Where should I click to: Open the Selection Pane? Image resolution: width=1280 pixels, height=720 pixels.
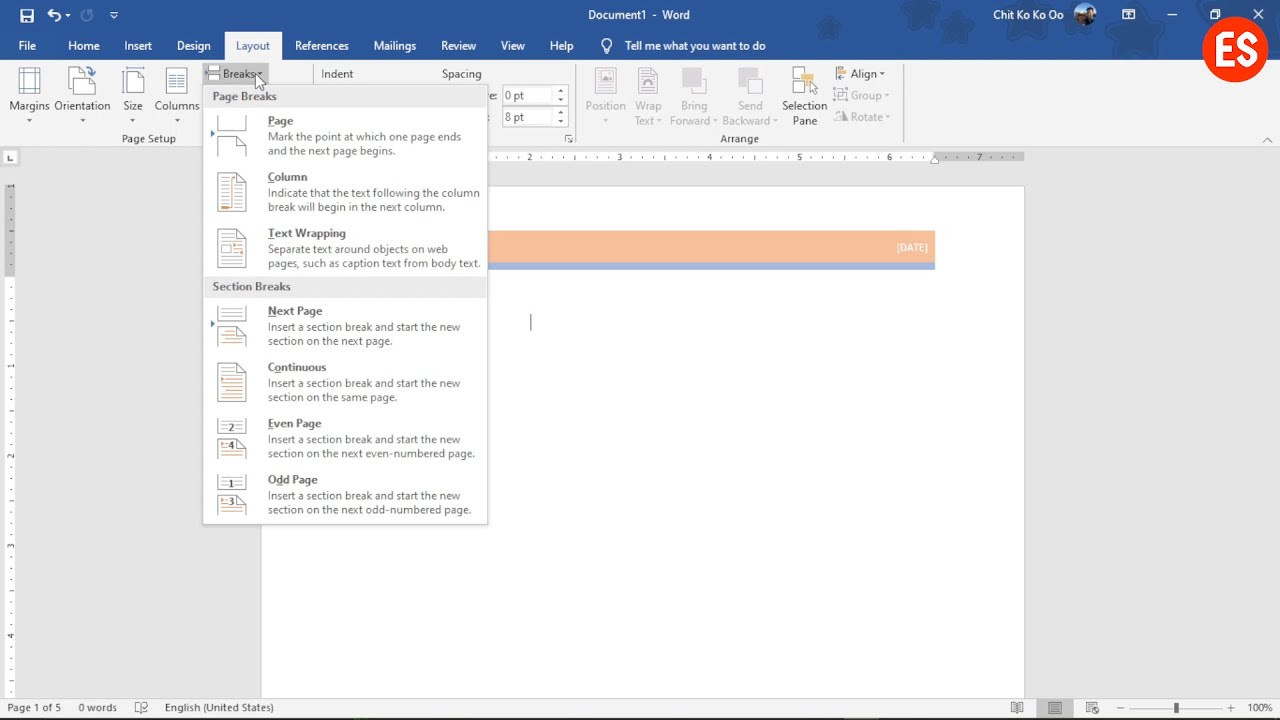pos(805,96)
